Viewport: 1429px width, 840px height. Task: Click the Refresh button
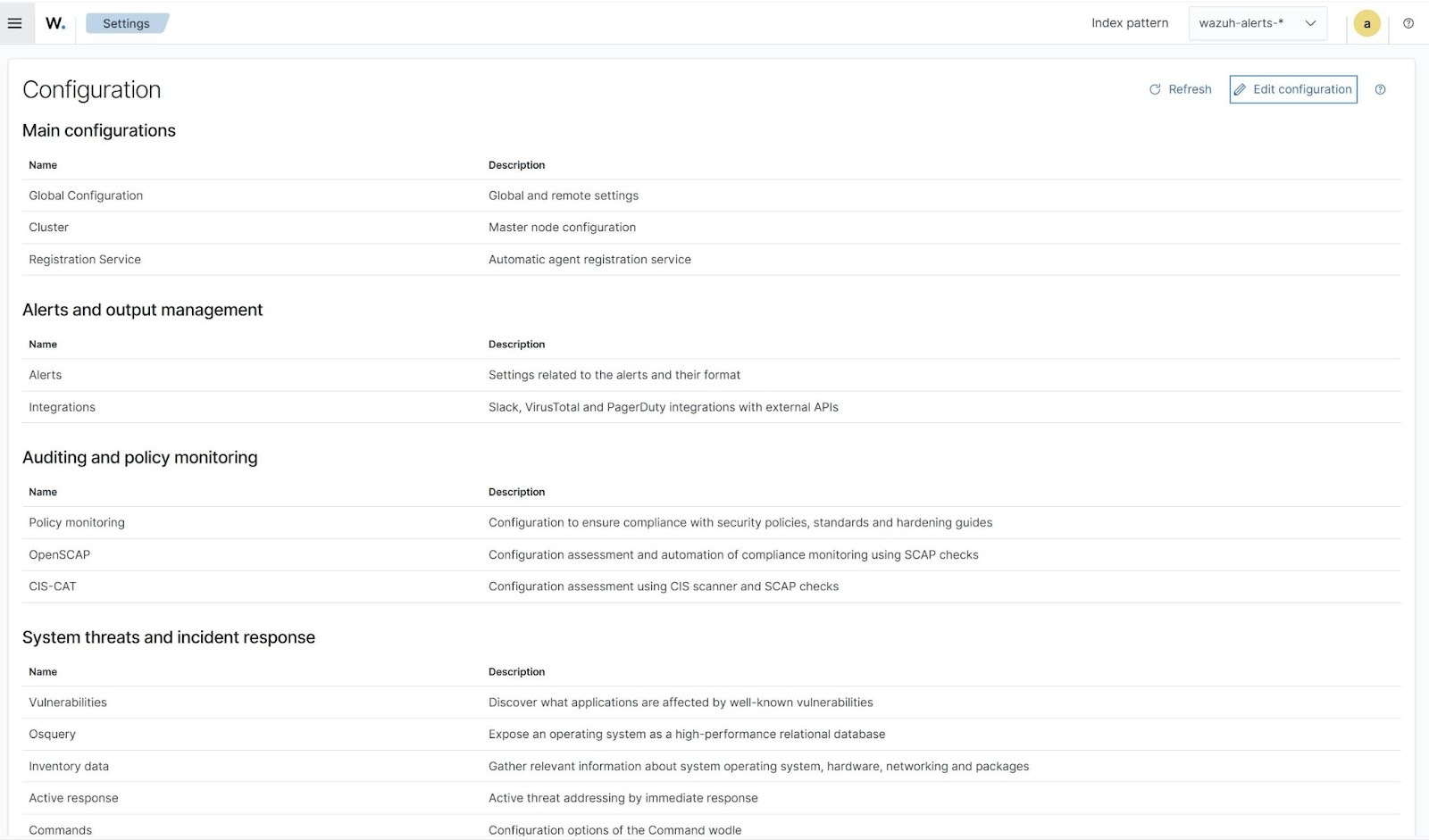(x=1179, y=89)
